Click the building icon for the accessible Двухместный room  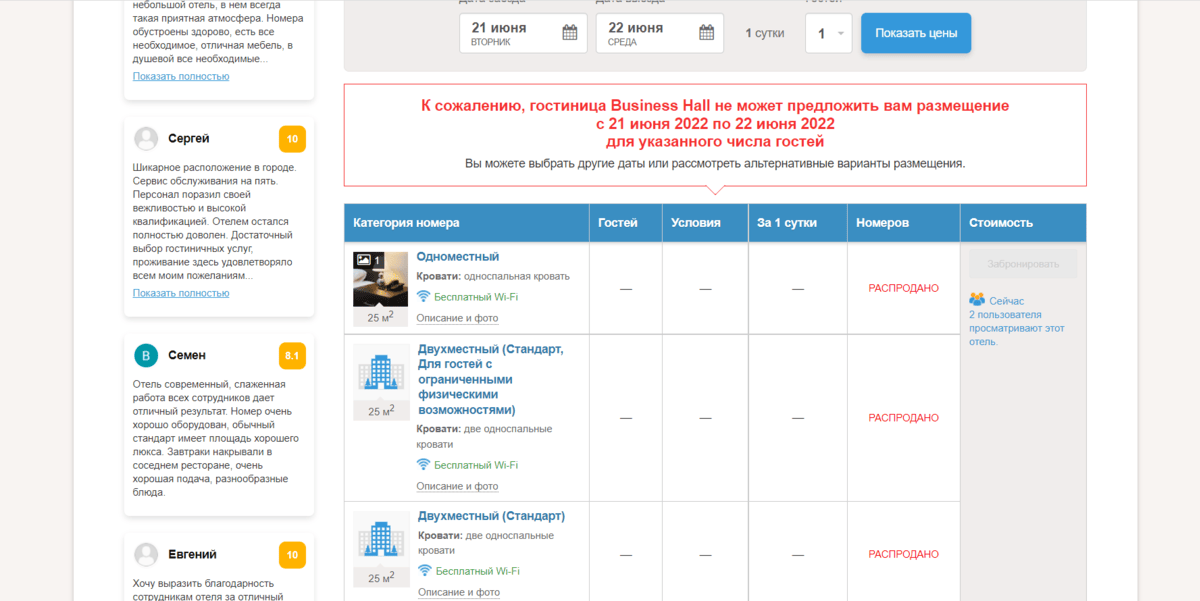point(381,372)
